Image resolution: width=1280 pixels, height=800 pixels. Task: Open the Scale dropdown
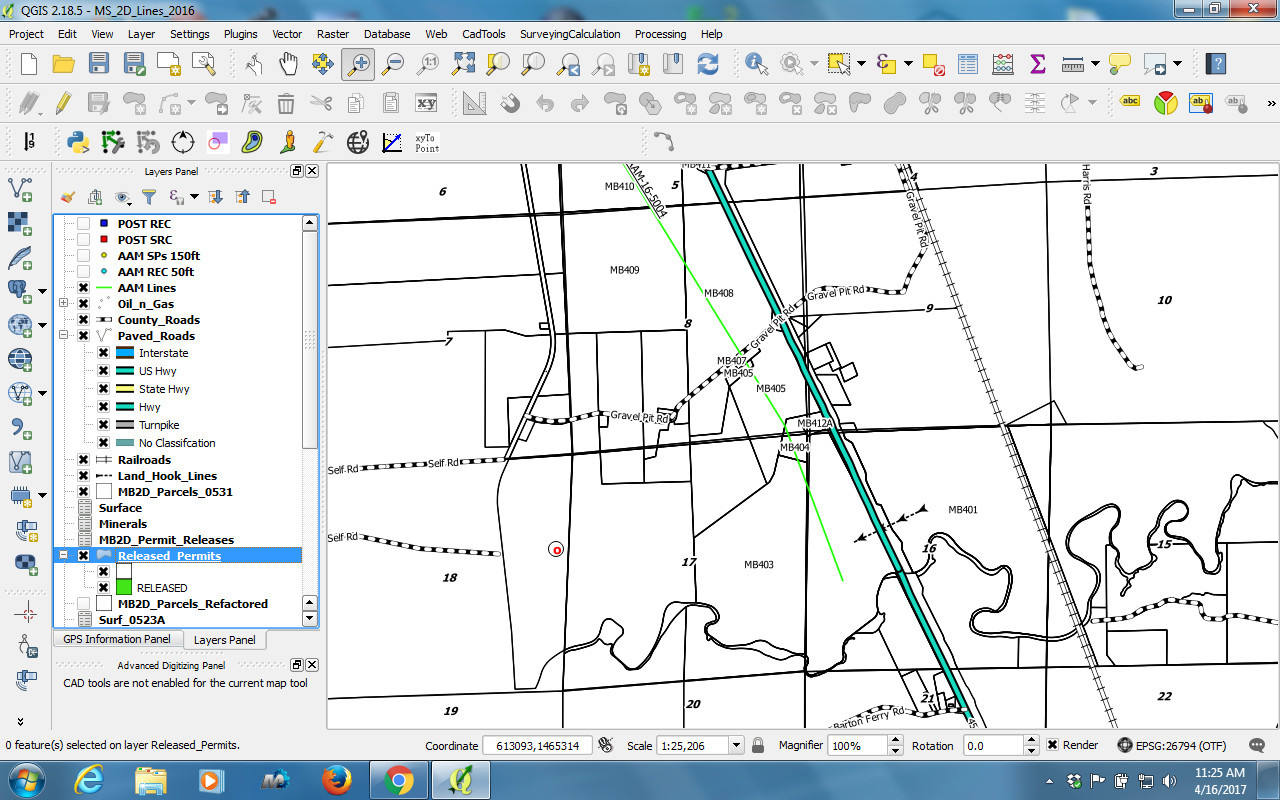click(736, 745)
